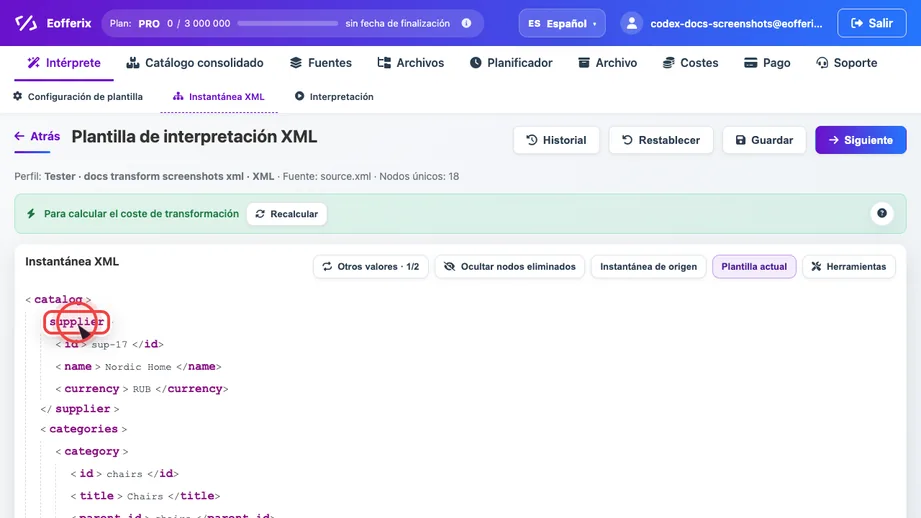The image size is (921, 518).
Task: Switch to the Fuentes tab
Action: pos(321,63)
